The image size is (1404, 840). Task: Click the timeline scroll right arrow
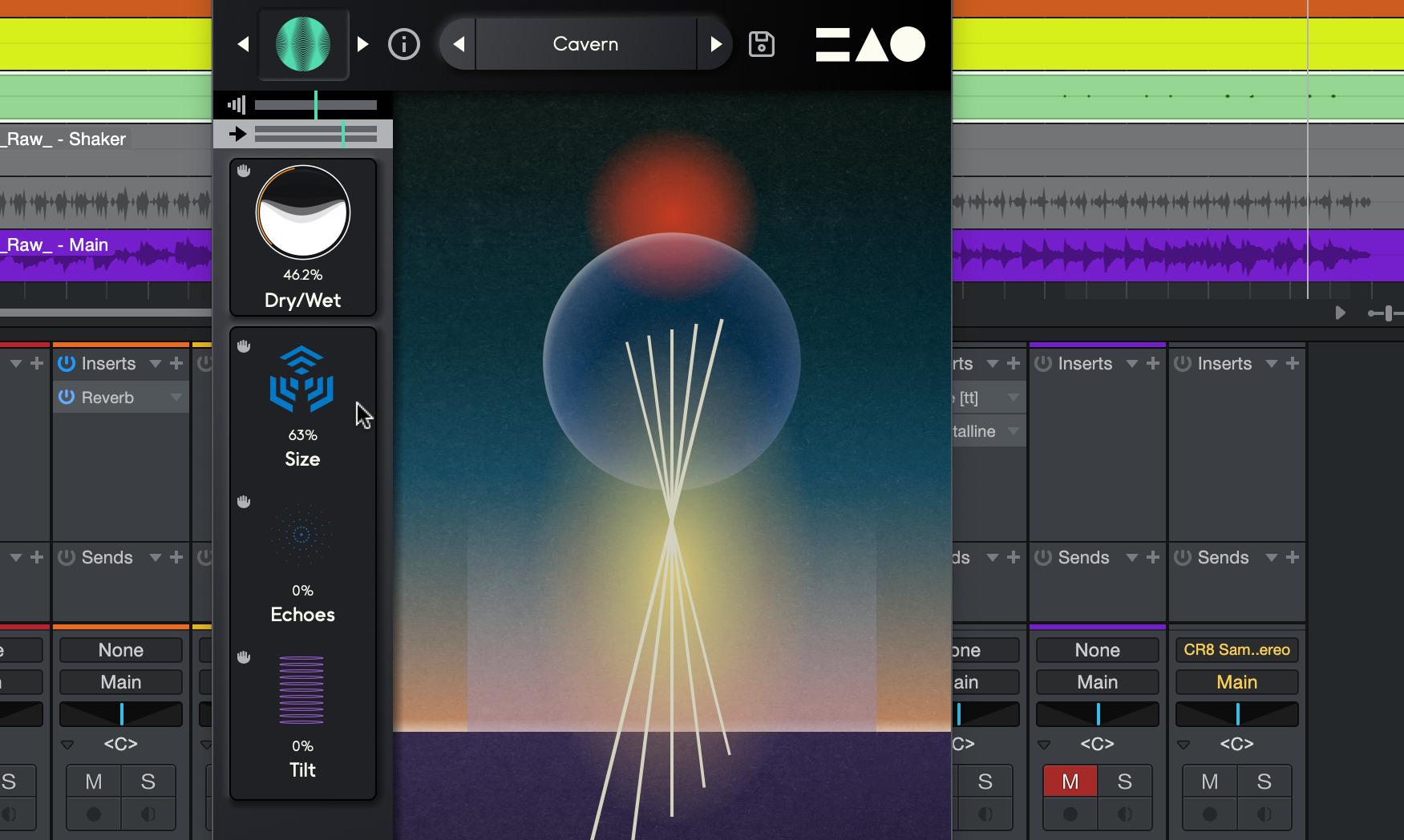point(1340,313)
